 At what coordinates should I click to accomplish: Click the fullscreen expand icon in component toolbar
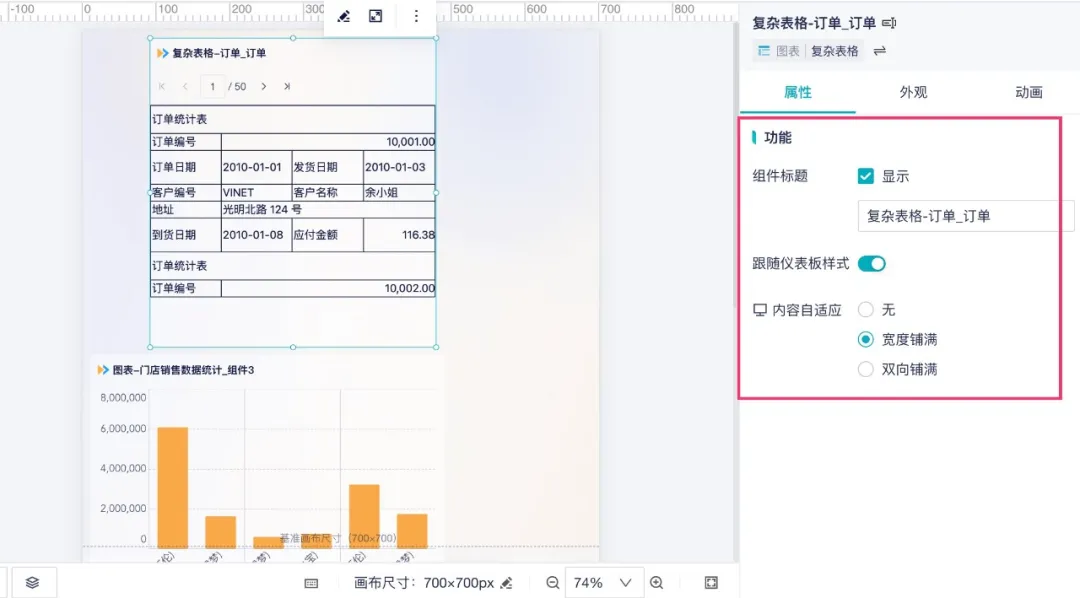[x=376, y=16]
